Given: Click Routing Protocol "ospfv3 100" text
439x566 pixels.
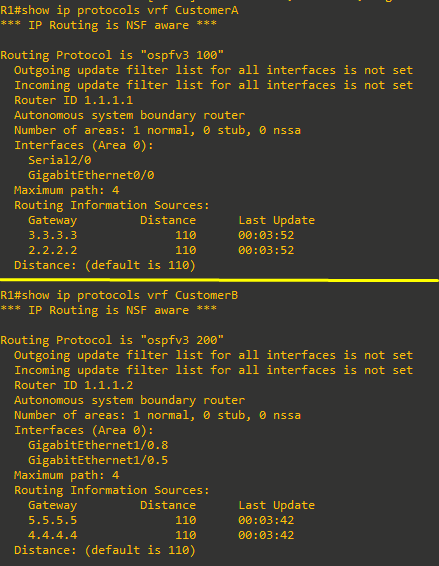Looking at the screenshot, I should point(112,55).
